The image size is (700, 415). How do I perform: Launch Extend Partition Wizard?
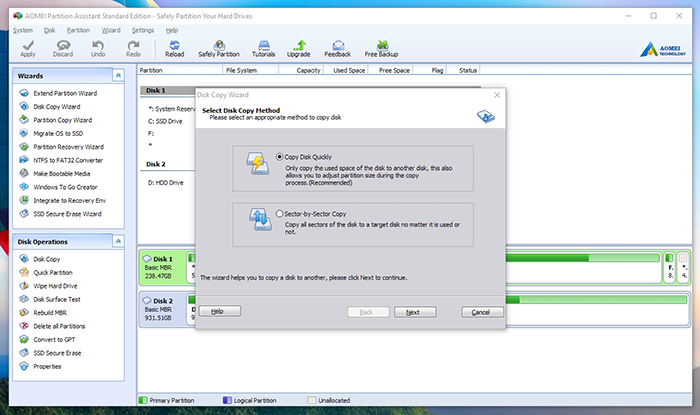[65, 93]
